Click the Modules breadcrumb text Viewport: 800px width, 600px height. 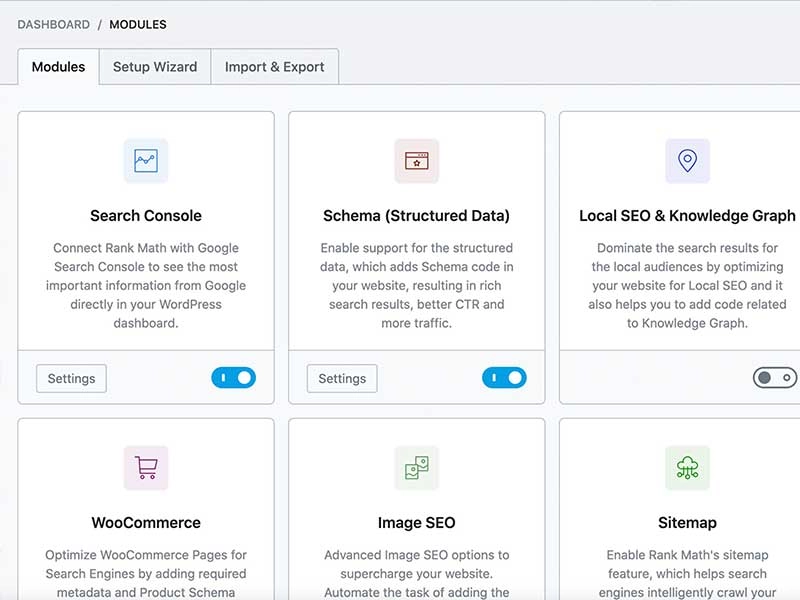(x=138, y=24)
